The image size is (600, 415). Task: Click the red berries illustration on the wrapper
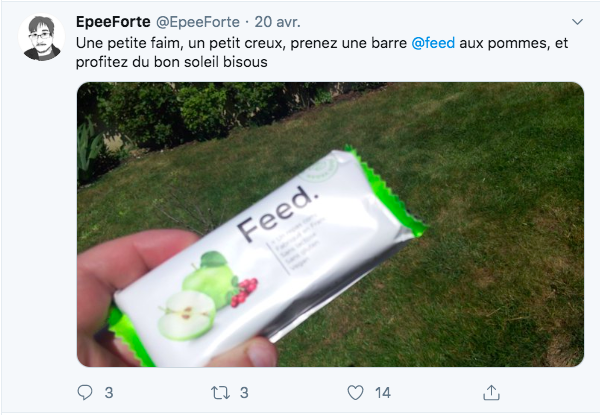(244, 292)
